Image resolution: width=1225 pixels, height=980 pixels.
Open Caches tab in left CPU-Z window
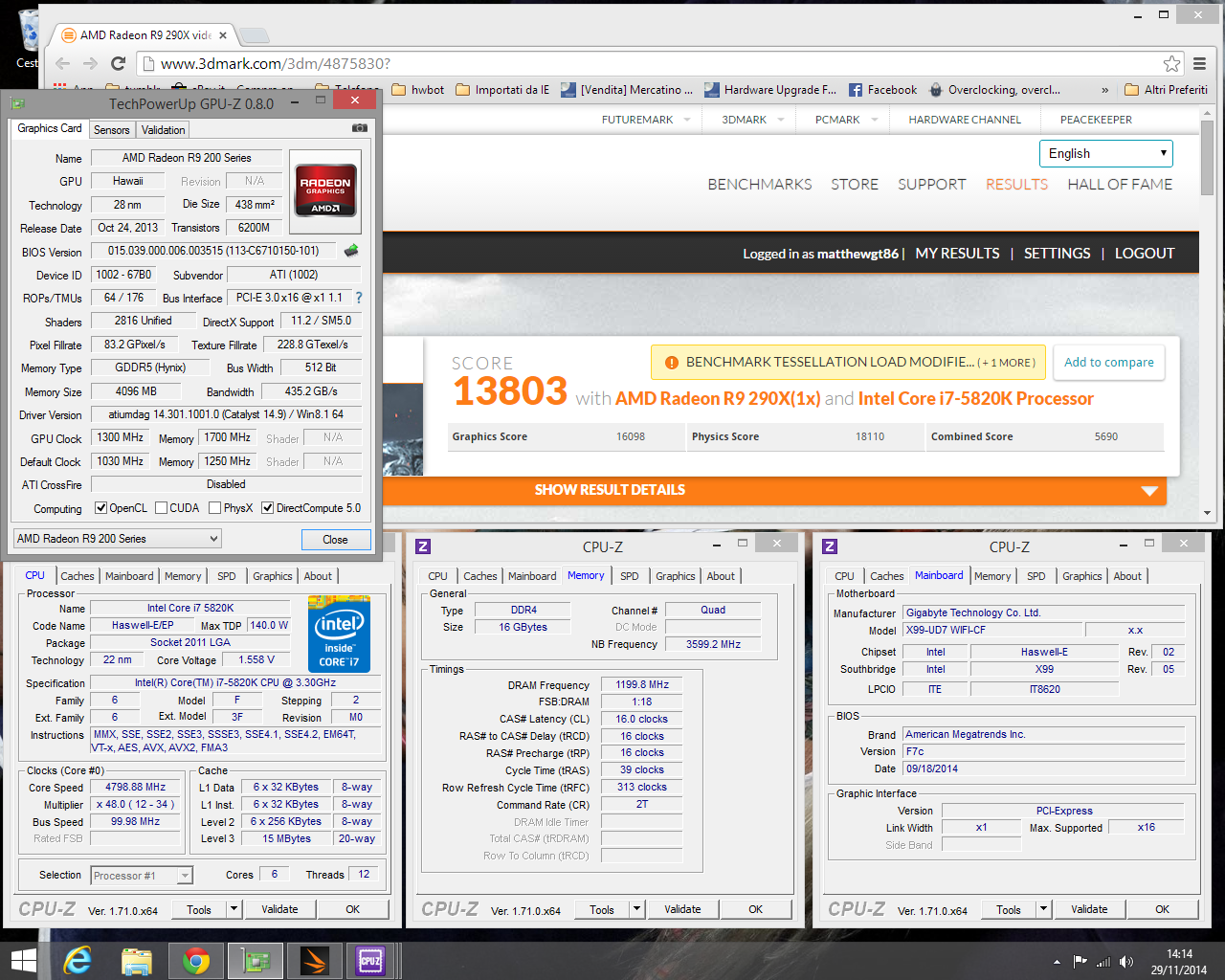78,576
